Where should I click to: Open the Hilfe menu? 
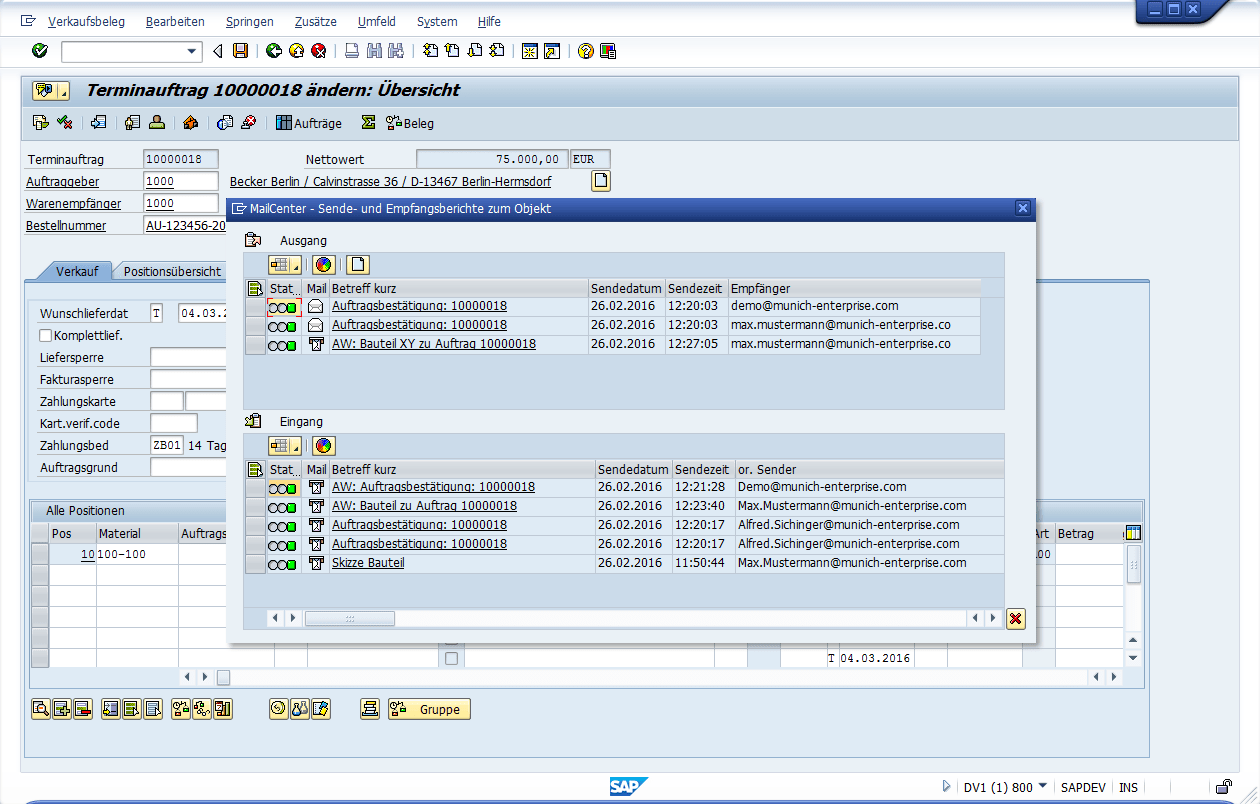click(489, 21)
